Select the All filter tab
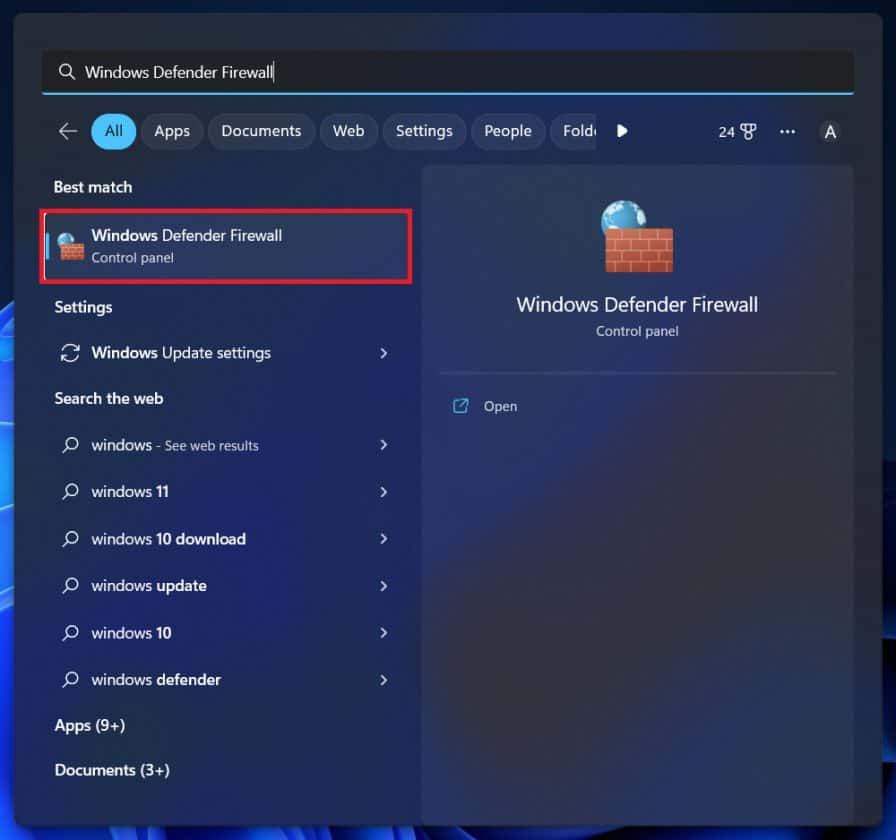 click(x=113, y=131)
